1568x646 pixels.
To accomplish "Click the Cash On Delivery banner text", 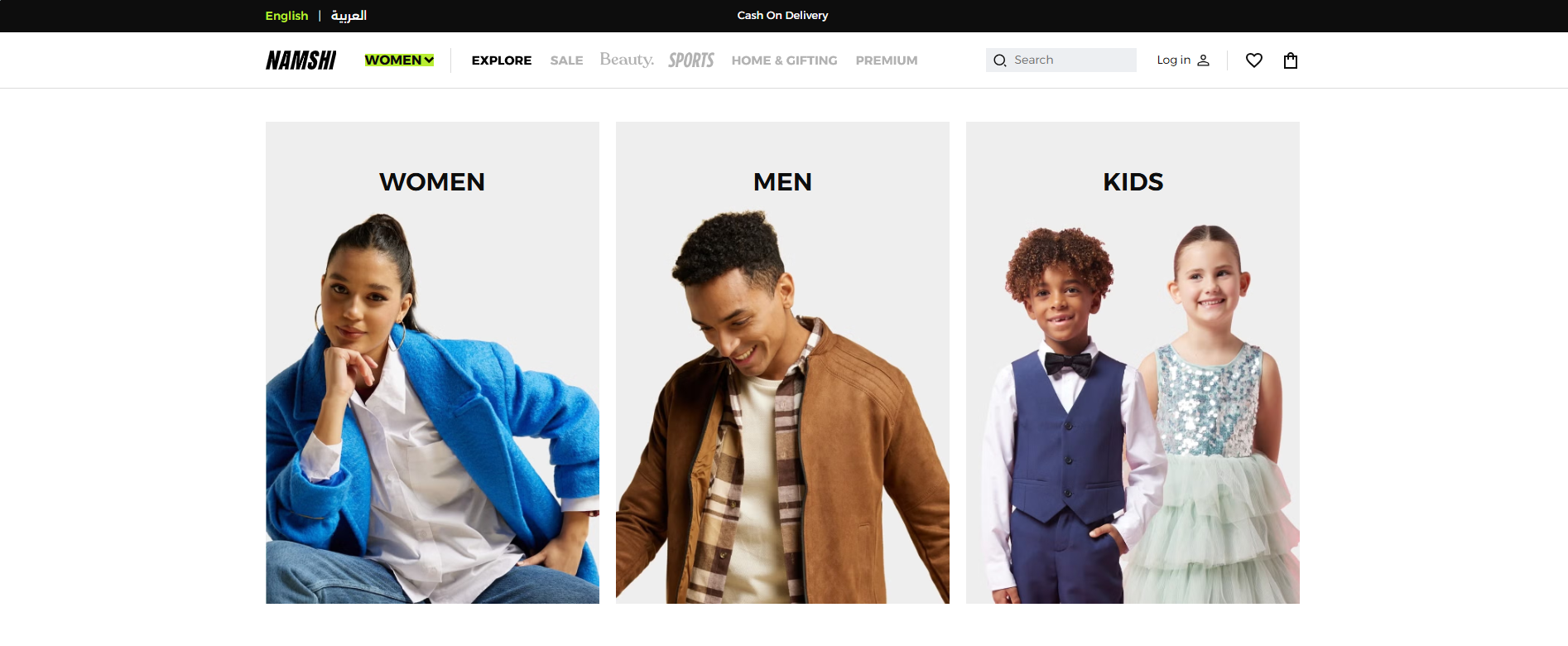I will (x=782, y=16).
